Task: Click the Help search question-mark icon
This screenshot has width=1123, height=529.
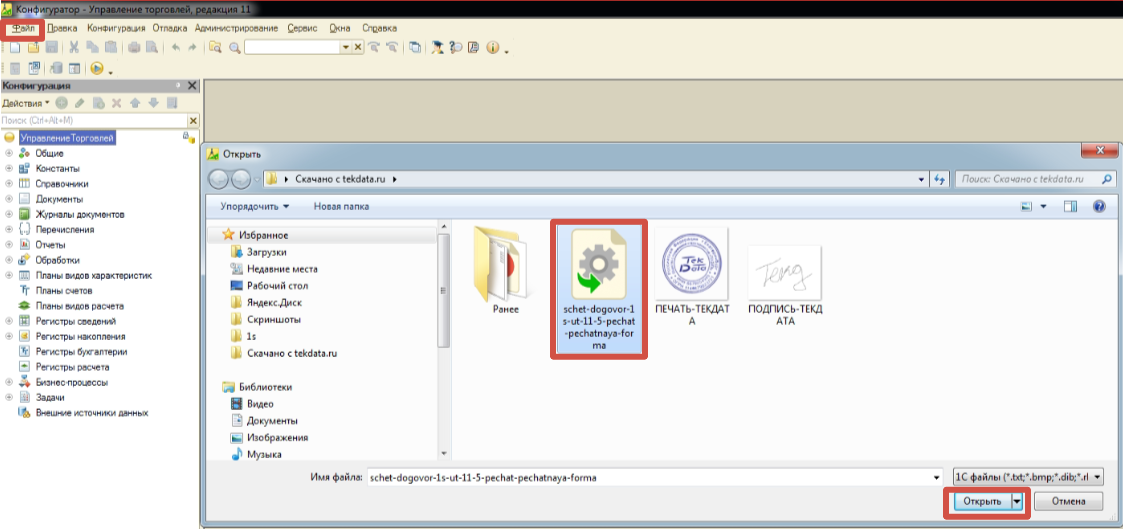Action: (455, 47)
